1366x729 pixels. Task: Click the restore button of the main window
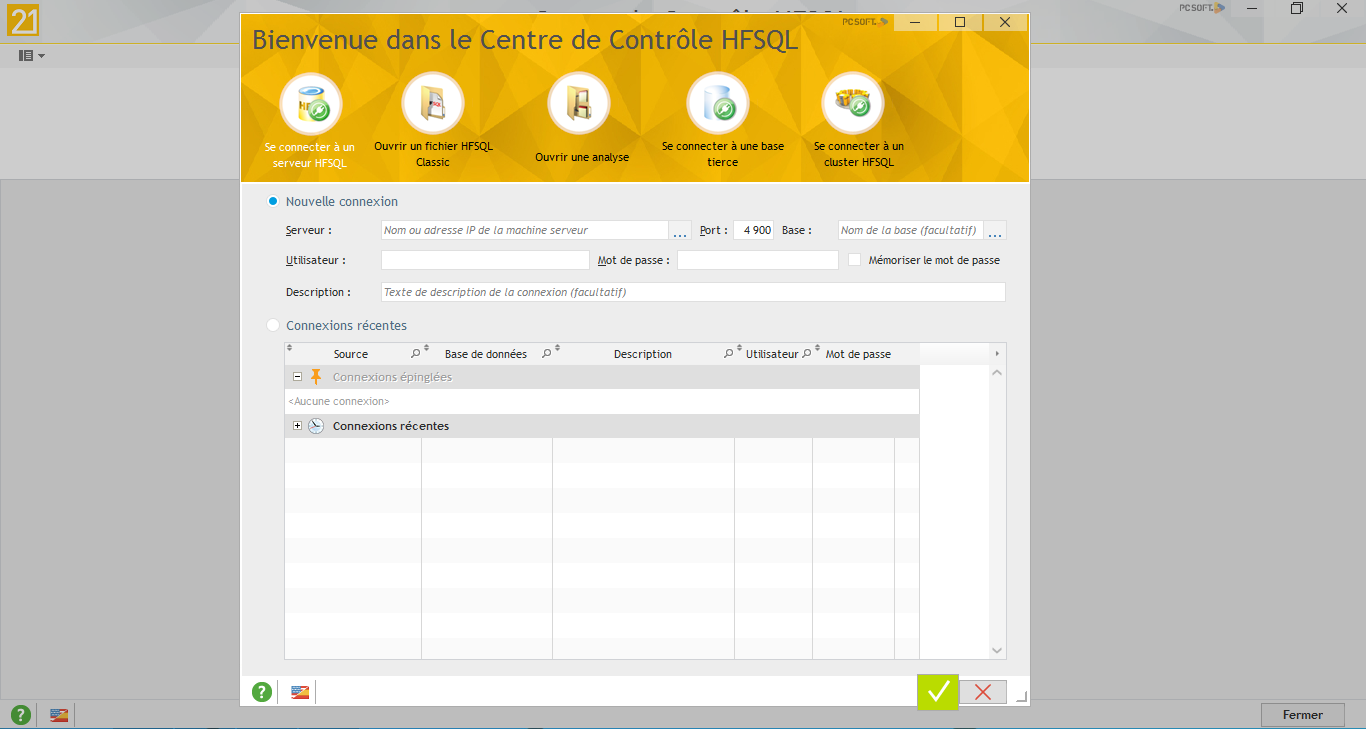pos(1297,8)
